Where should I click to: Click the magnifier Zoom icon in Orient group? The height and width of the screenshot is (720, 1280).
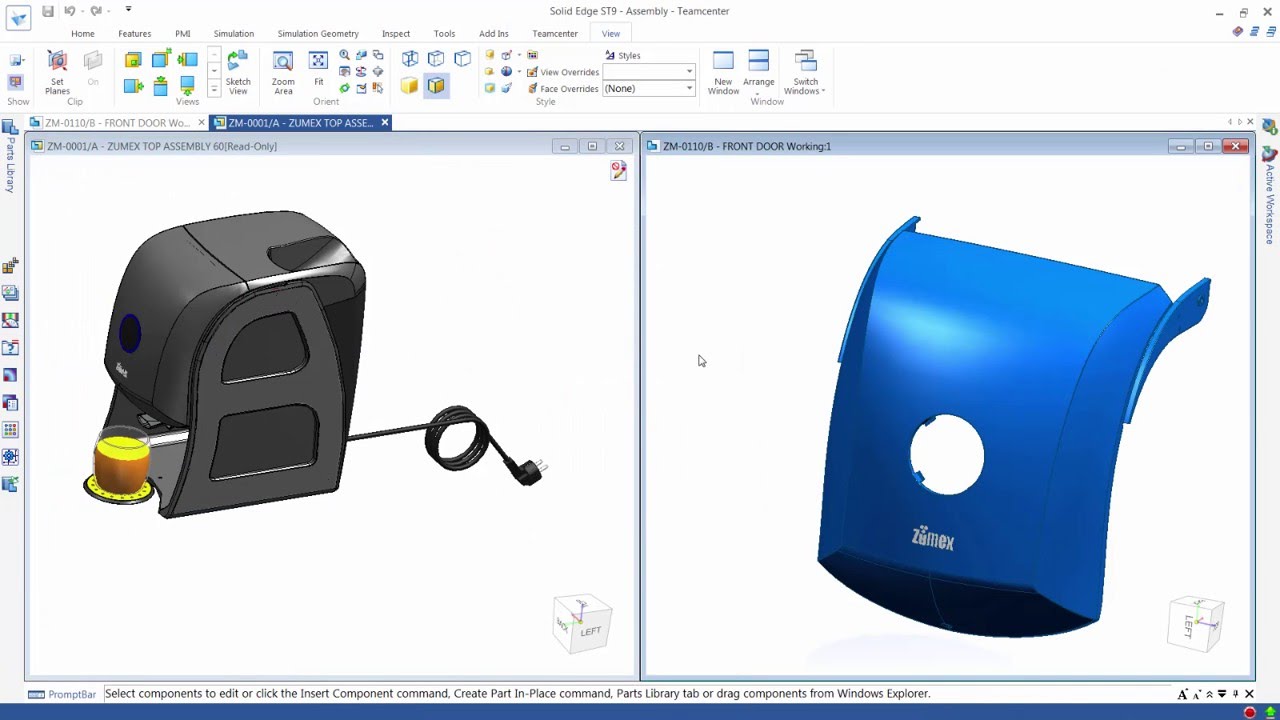(345, 55)
